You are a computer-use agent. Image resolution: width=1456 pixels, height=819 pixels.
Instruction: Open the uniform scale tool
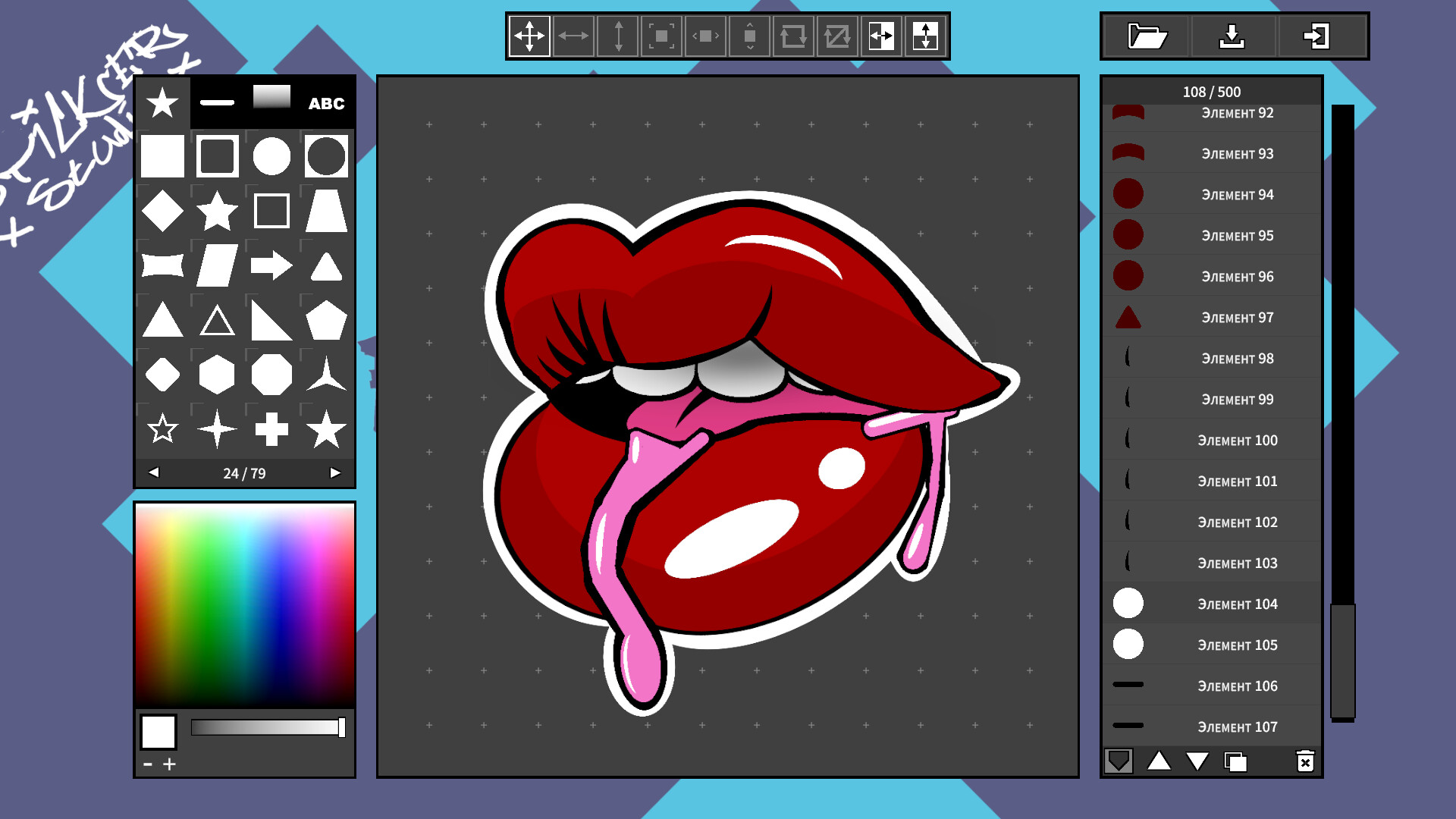[661, 36]
